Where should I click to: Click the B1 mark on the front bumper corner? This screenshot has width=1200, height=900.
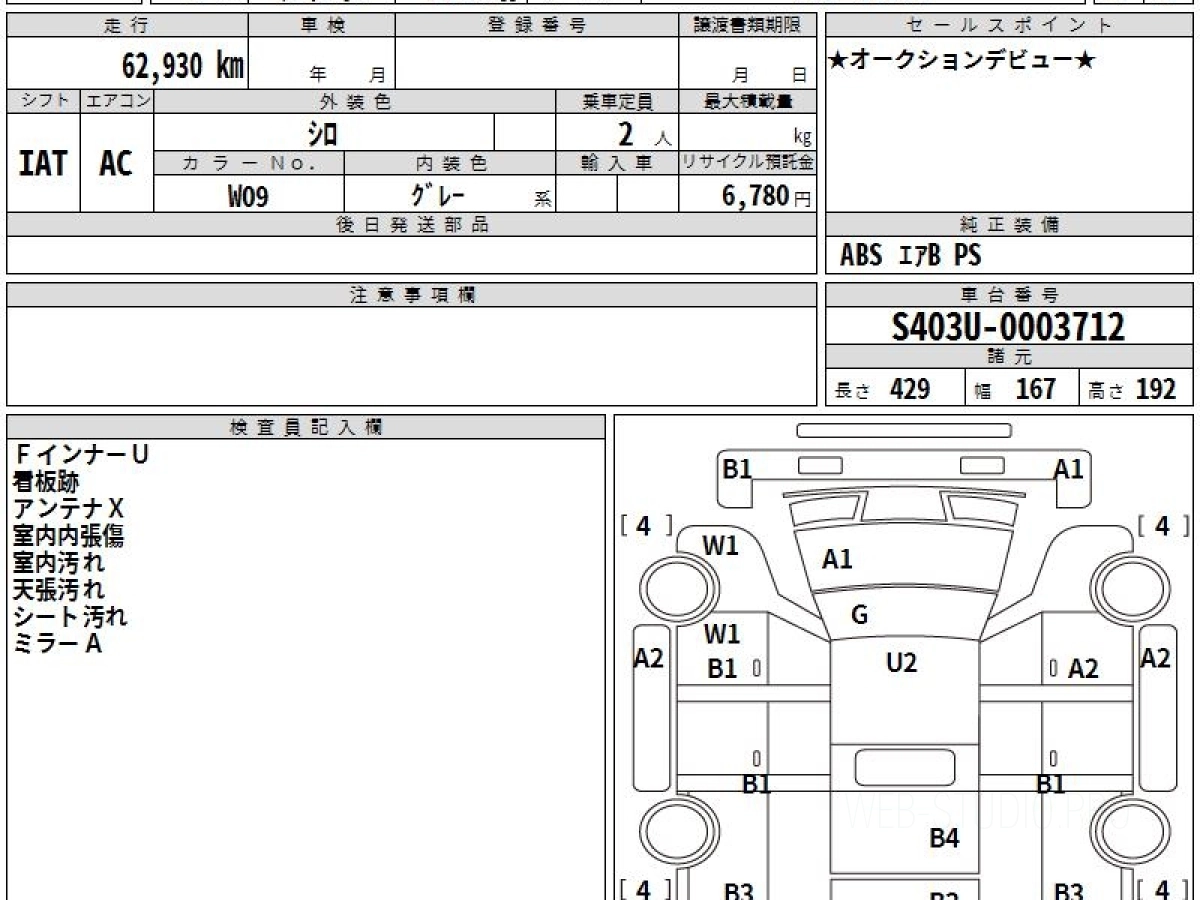[737, 468]
